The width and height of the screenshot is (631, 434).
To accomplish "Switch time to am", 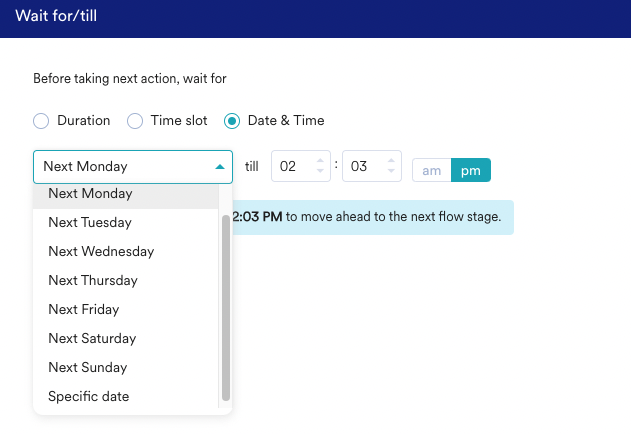I will point(432,171).
